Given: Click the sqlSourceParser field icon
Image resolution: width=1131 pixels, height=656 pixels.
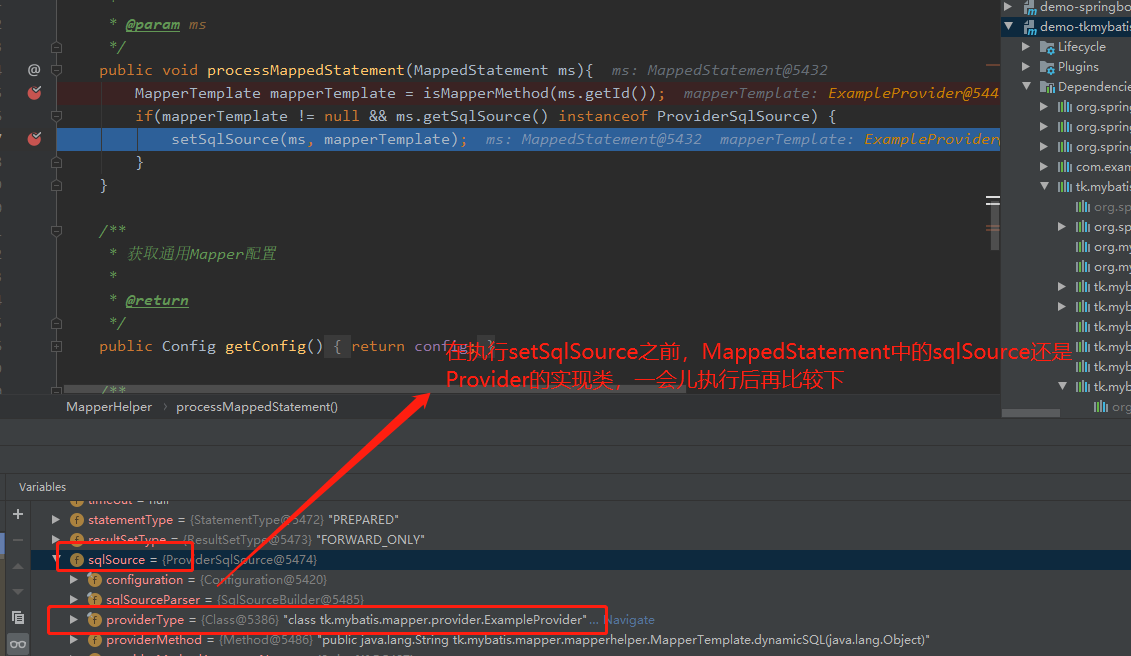Looking at the screenshot, I should tap(94, 600).
